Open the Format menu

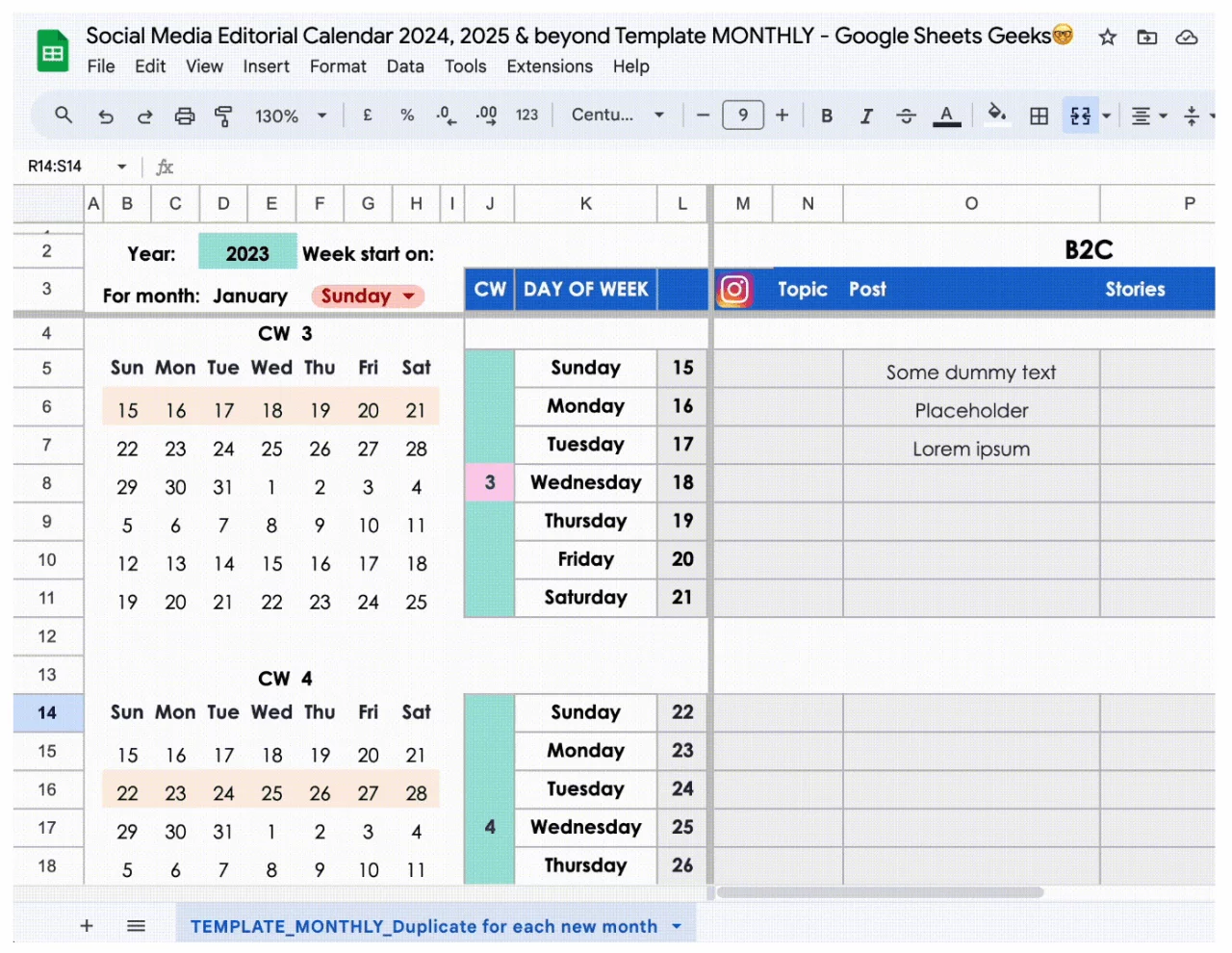pyautogui.click(x=338, y=66)
